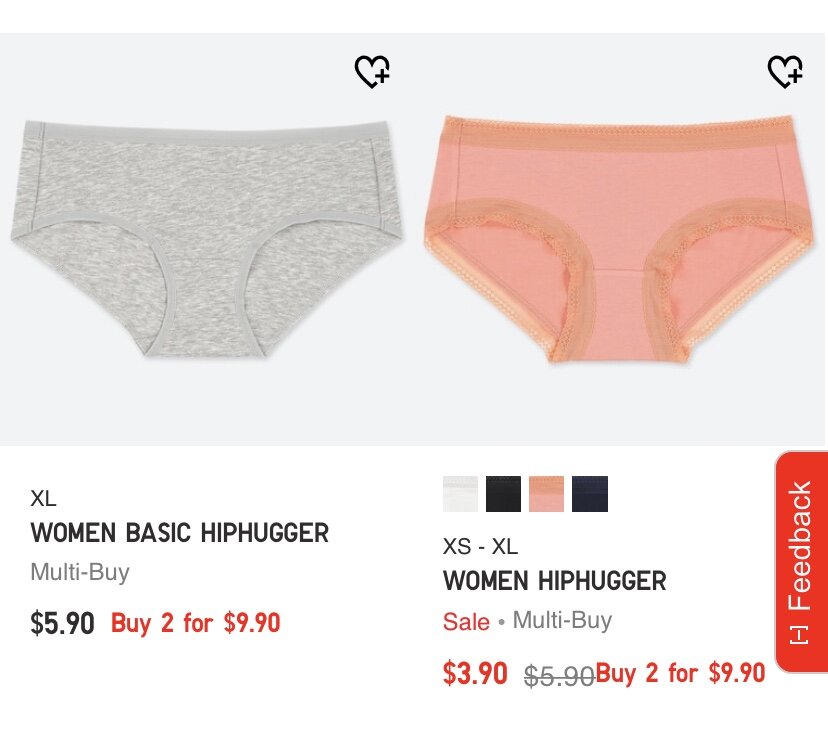Click the $3.90 sale price
828x736 pixels.
coord(475,673)
